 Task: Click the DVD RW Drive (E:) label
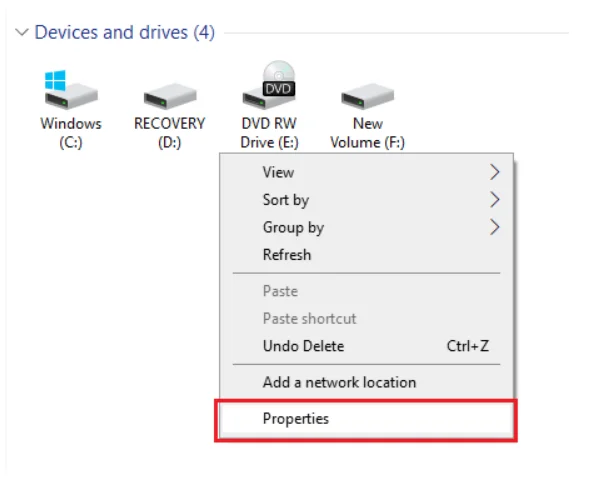coord(269,133)
